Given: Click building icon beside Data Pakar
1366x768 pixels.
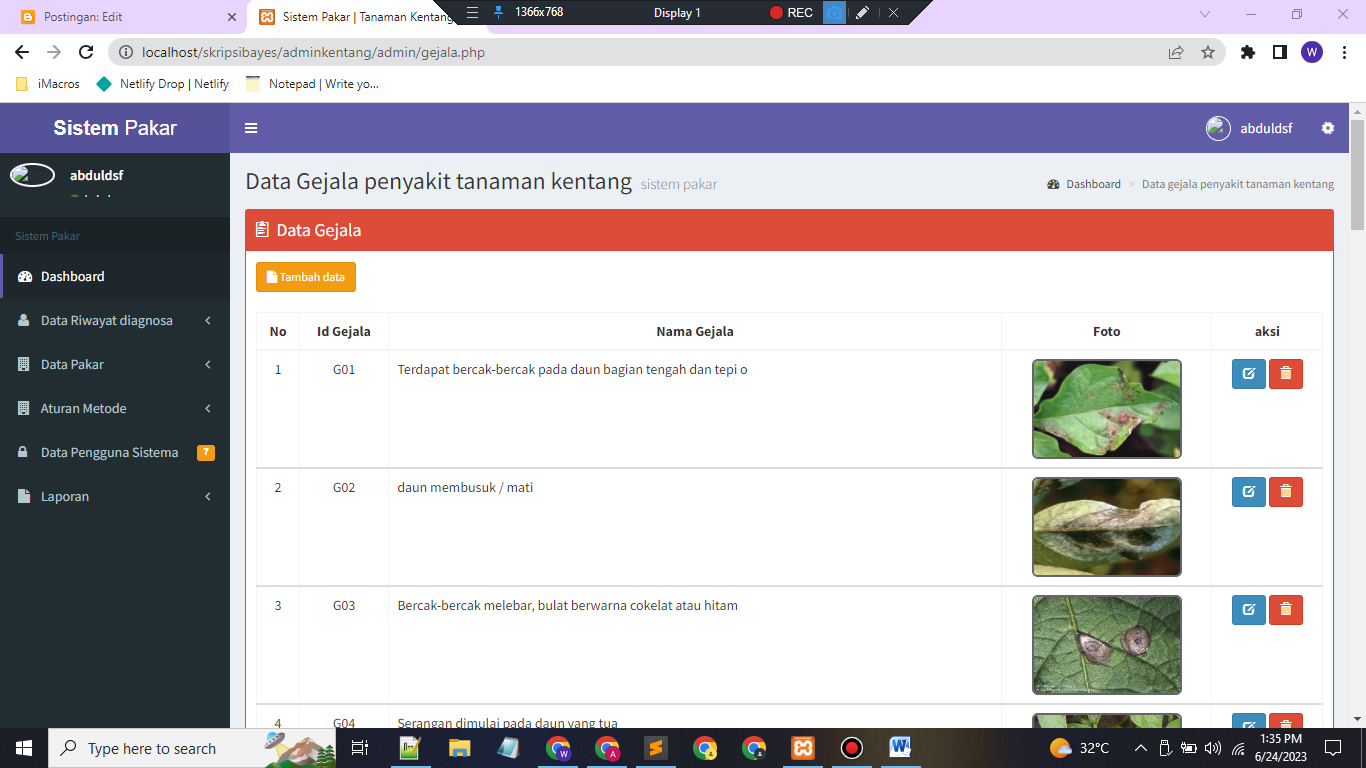Looking at the screenshot, I should [x=24, y=365].
